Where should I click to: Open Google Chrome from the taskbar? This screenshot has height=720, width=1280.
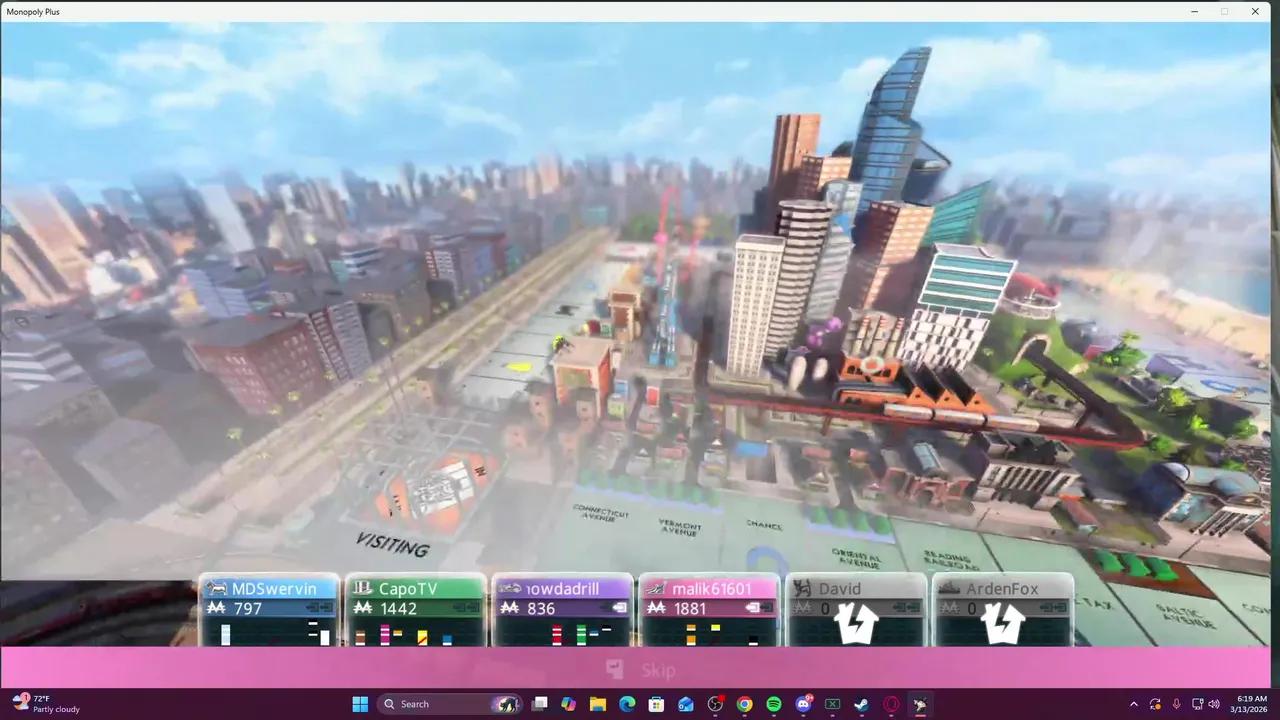745,704
